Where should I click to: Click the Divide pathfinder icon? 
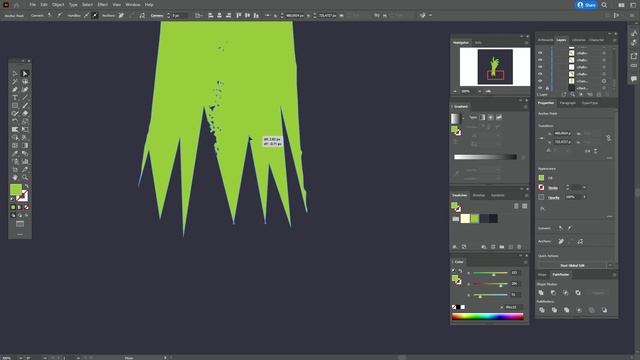tap(542, 310)
